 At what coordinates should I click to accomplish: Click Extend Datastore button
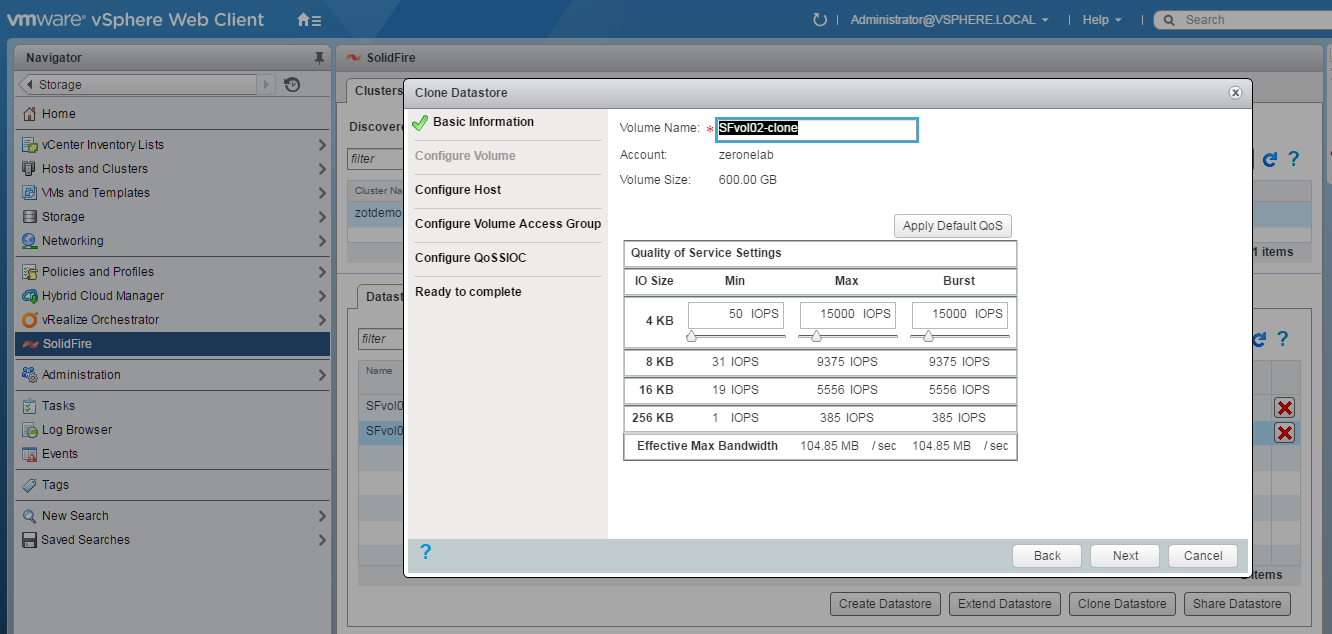[1004, 604]
